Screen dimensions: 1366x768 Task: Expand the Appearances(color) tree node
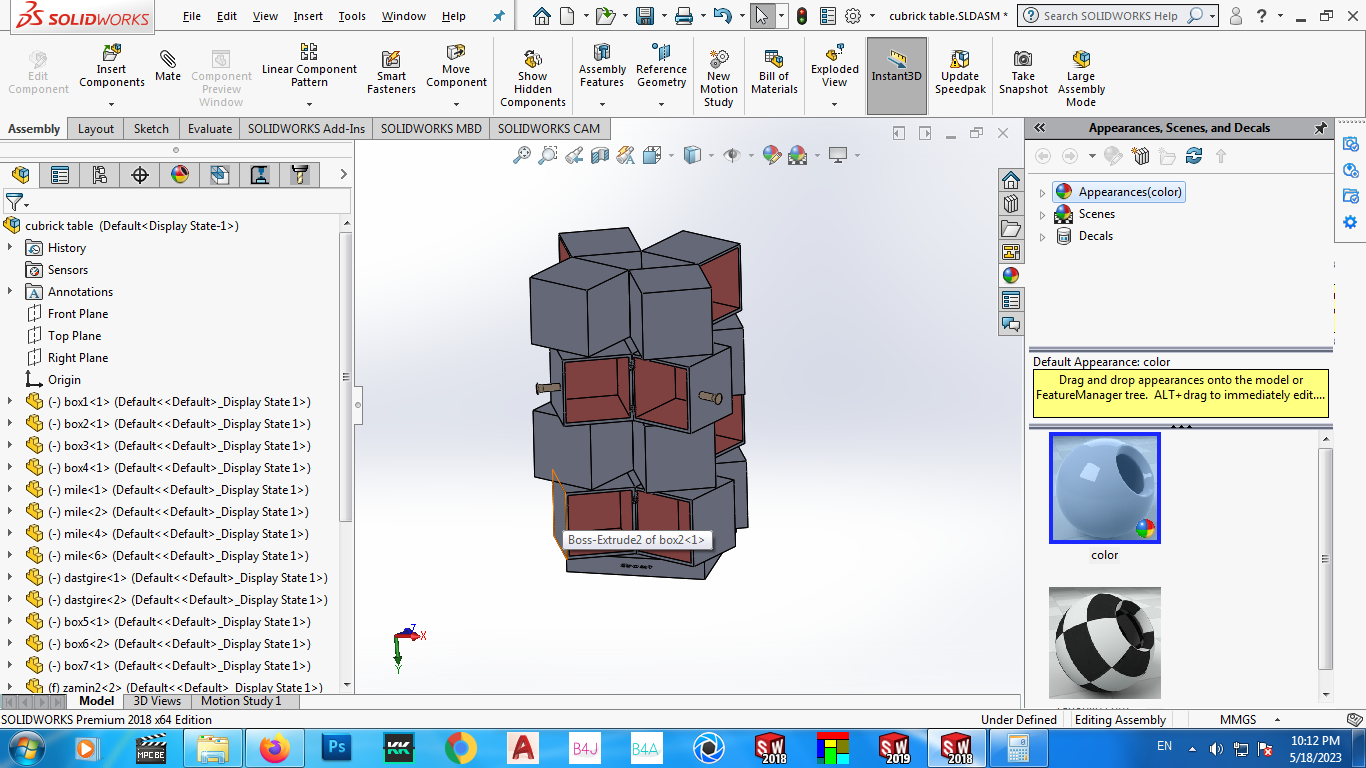(1042, 192)
